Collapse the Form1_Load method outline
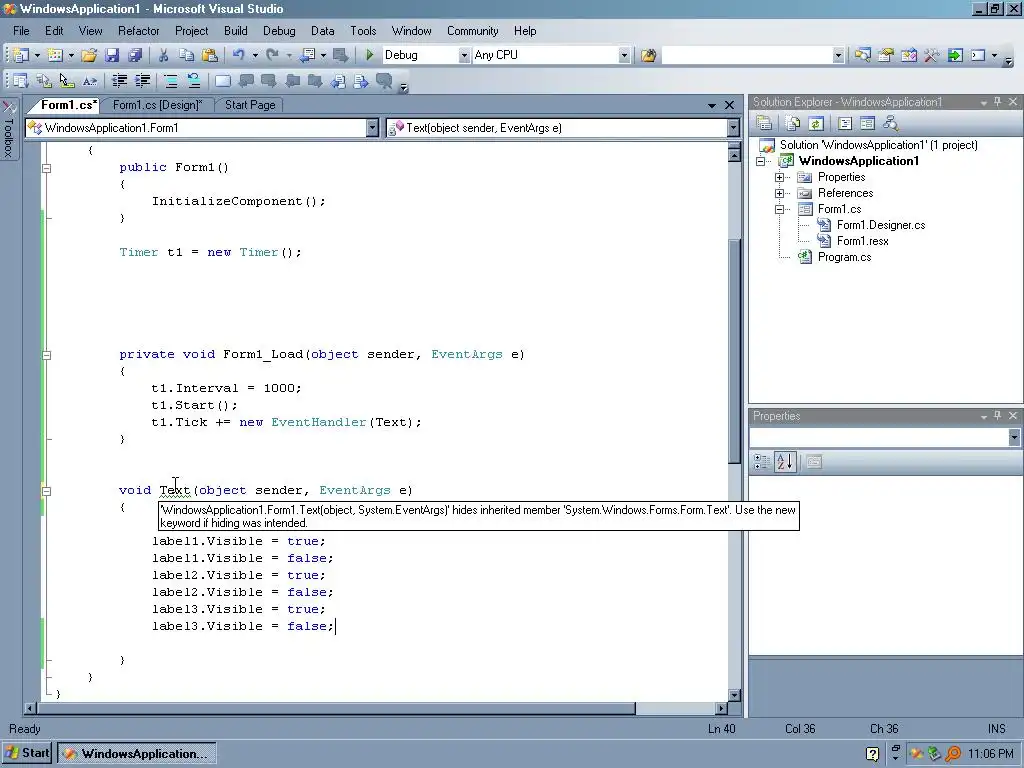Image resolution: width=1024 pixels, height=768 pixels. [46, 355]
